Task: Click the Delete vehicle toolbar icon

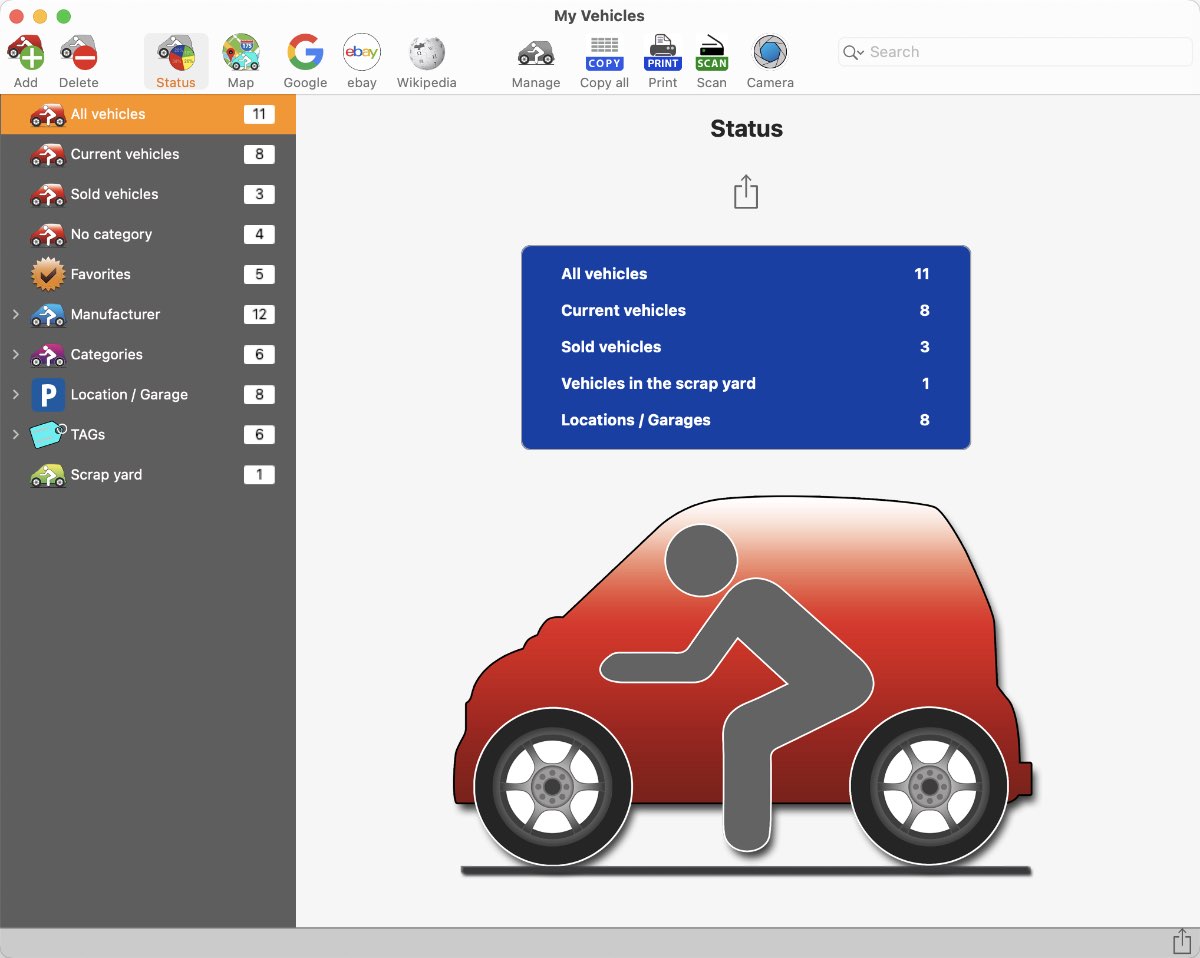Action: pos(79,52)
